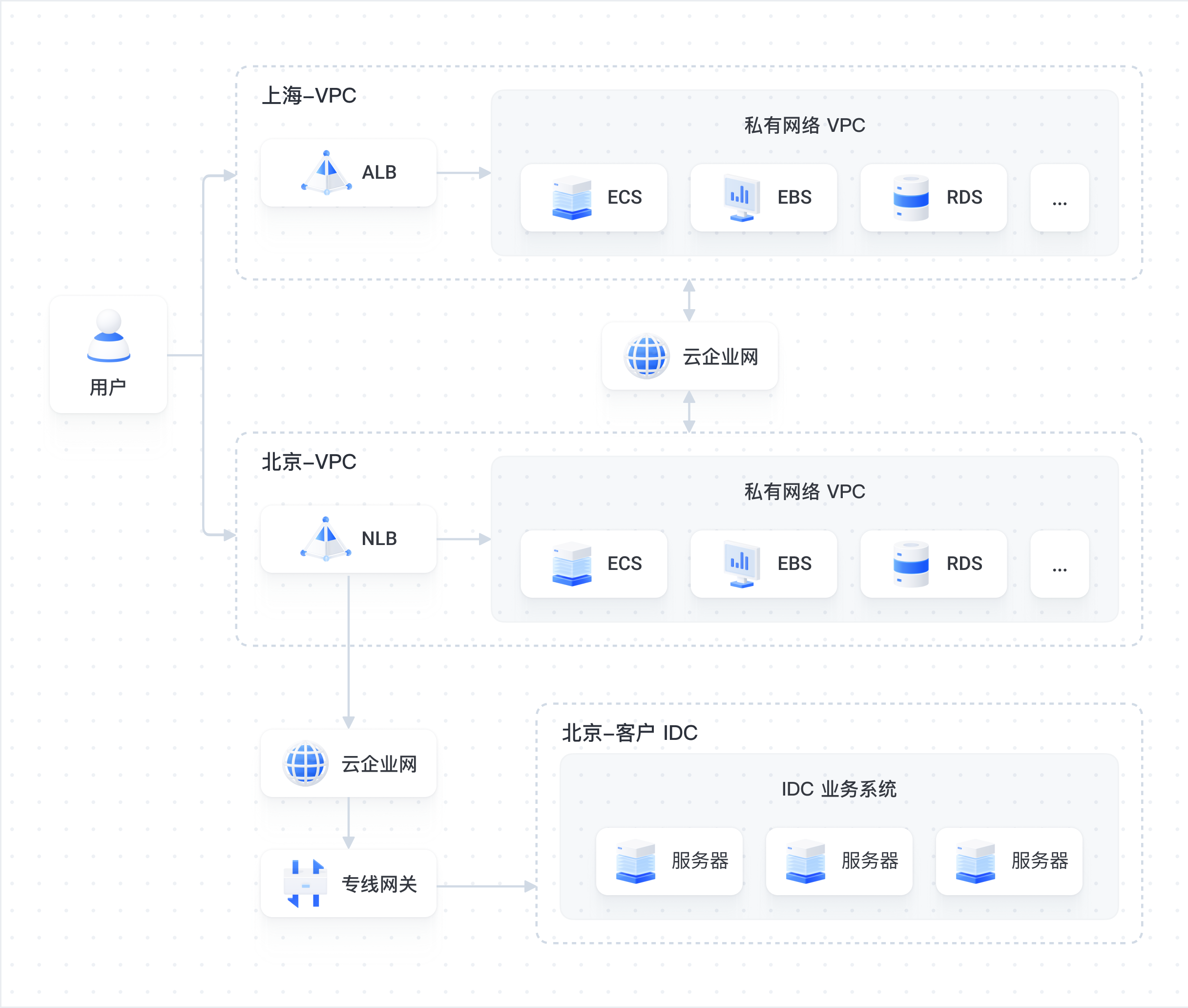The image size is (1188, 1008).
Task: Click the ALB label text
Action: 379,172
